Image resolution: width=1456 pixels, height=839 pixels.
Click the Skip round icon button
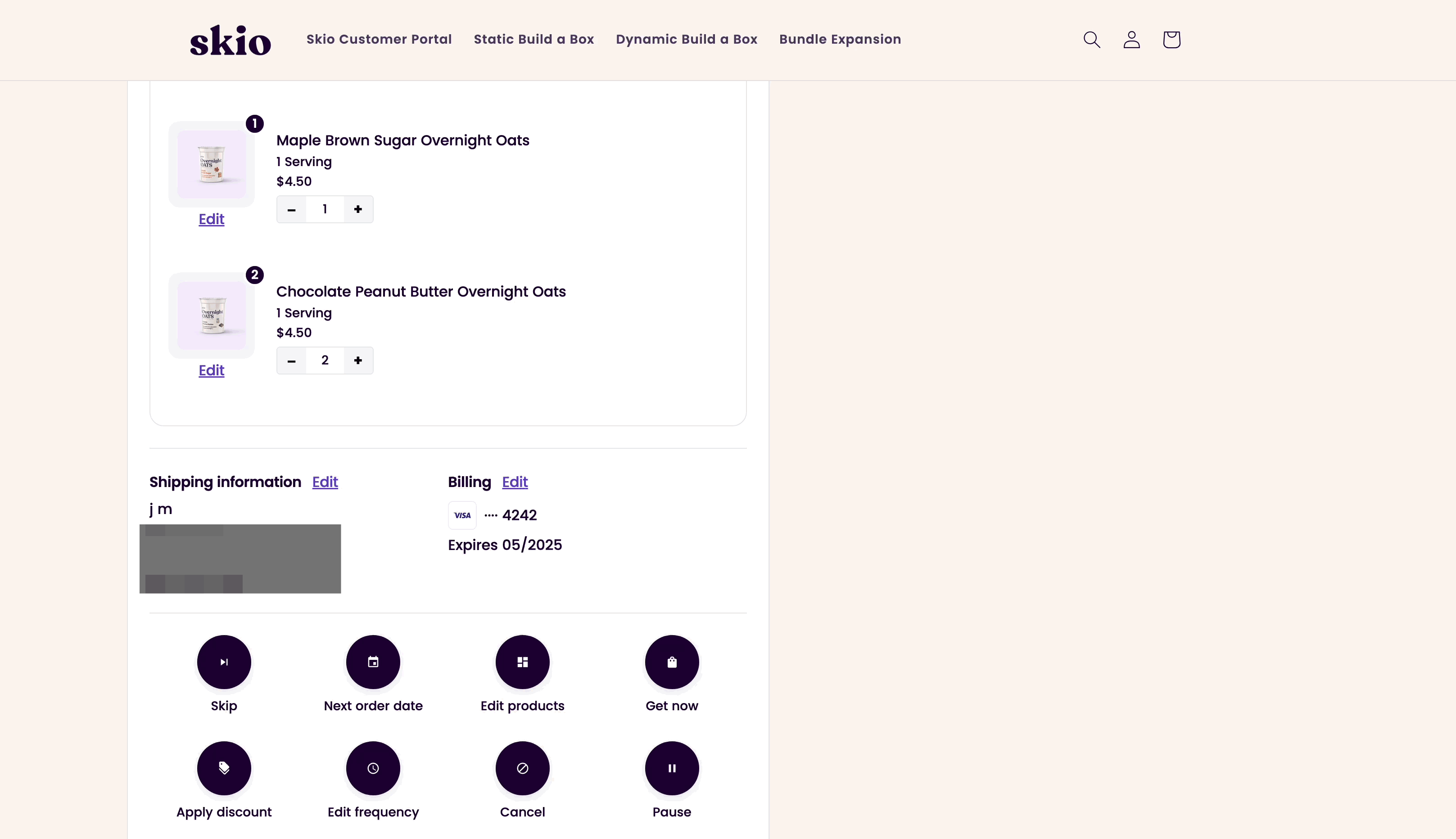[x=224, y=662]
